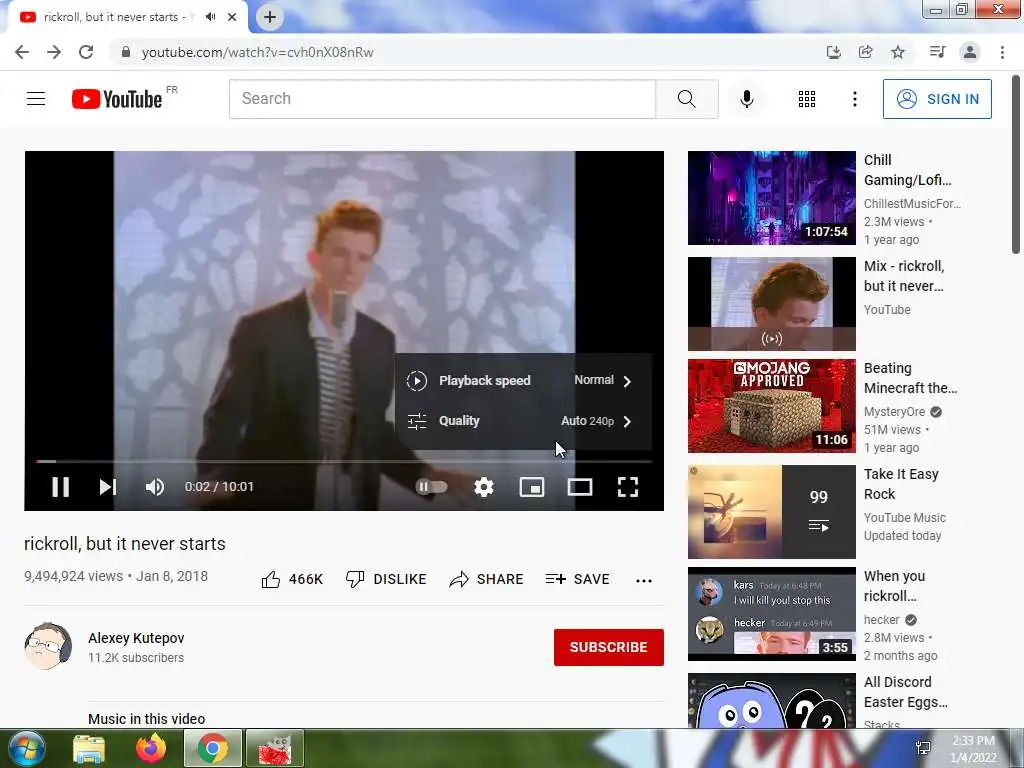The height and width of the screenshot is (768, 1024).
Task: View site info via padlock icon
Action: (126, 52)
